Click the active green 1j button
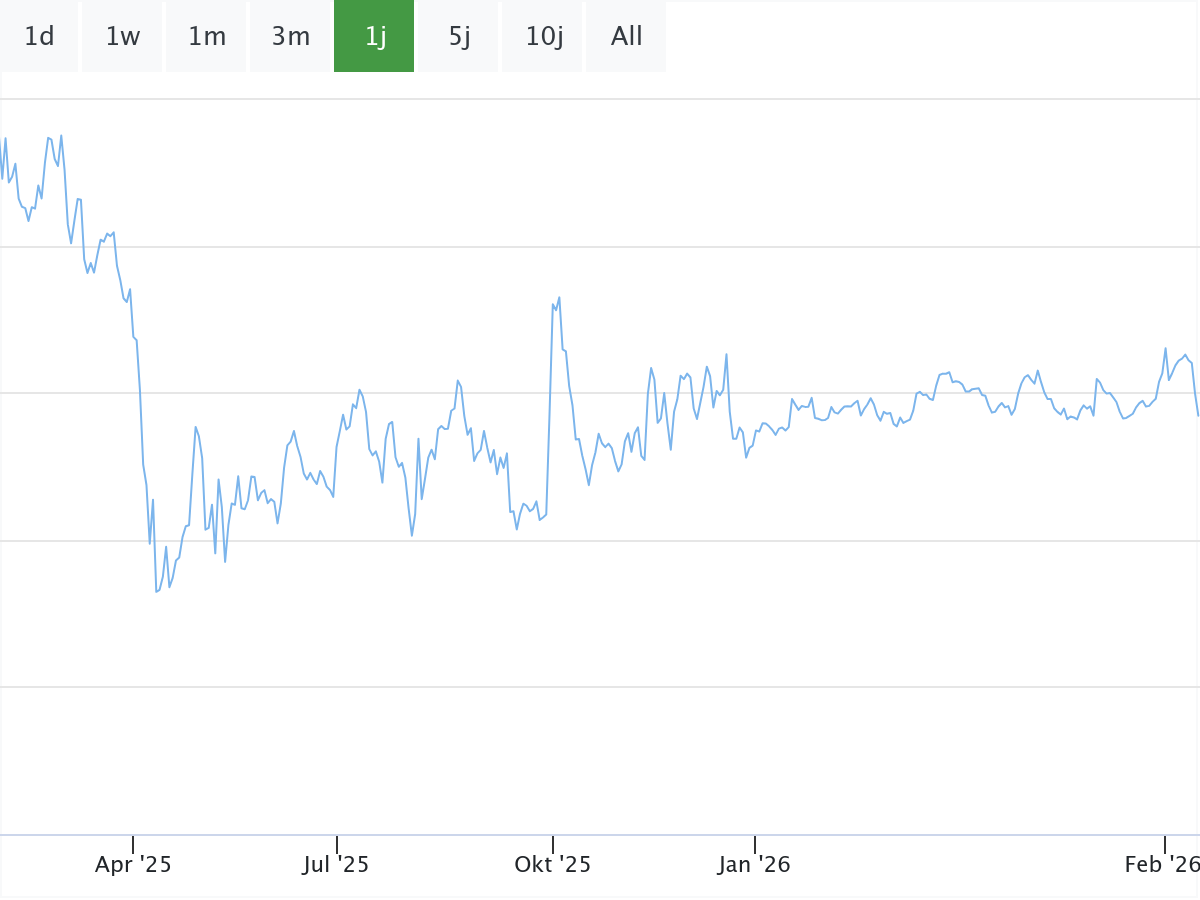The image size is (1200, 900). pos(375,37)
